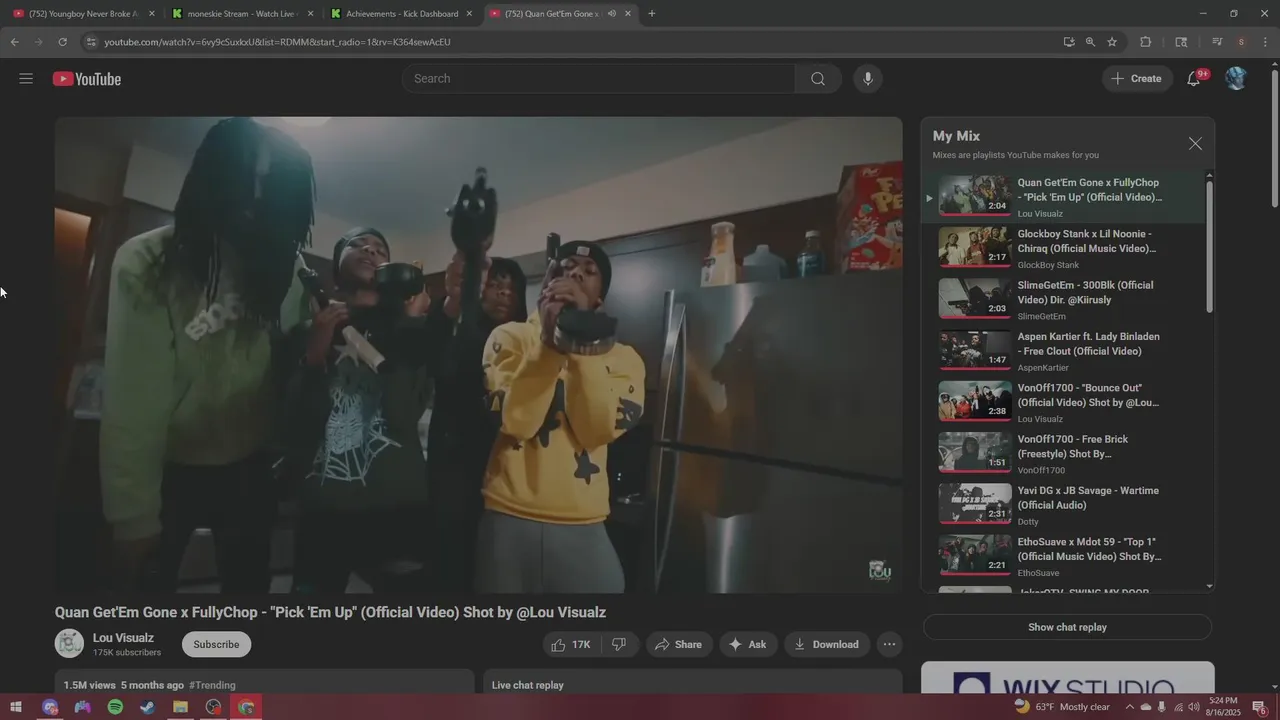Like the video with thumbs up
1280x720 pixels.
[x=571, y=645]
